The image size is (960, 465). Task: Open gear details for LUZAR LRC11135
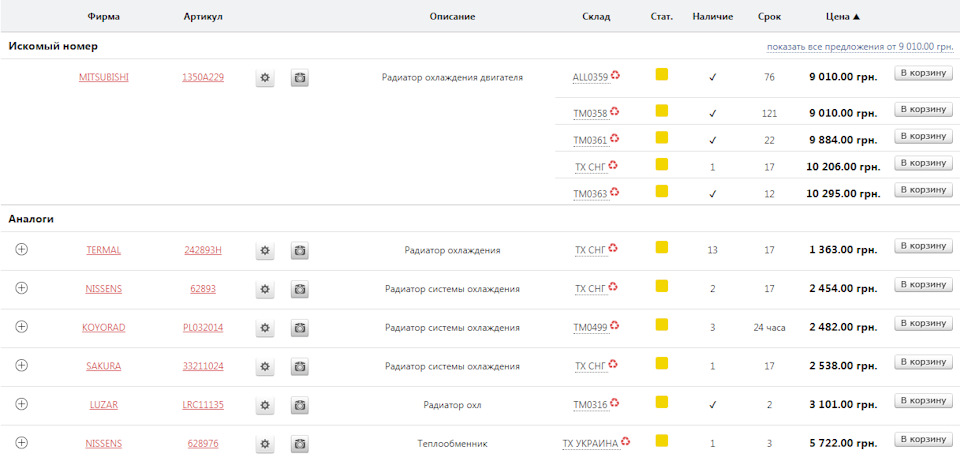pyautogui.click(x=265, y=405)
